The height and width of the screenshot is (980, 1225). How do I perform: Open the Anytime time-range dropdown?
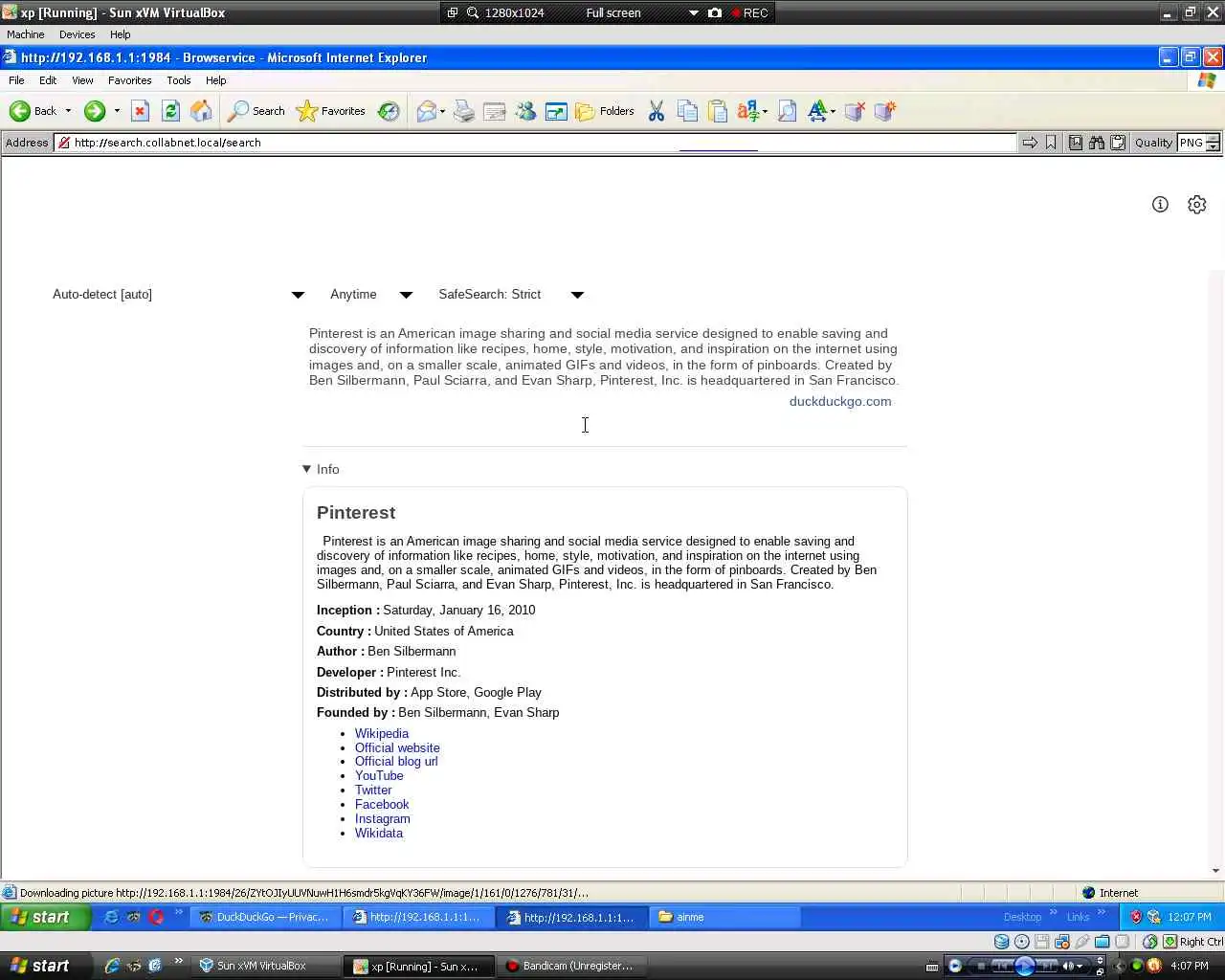click(x=371, y=295)
